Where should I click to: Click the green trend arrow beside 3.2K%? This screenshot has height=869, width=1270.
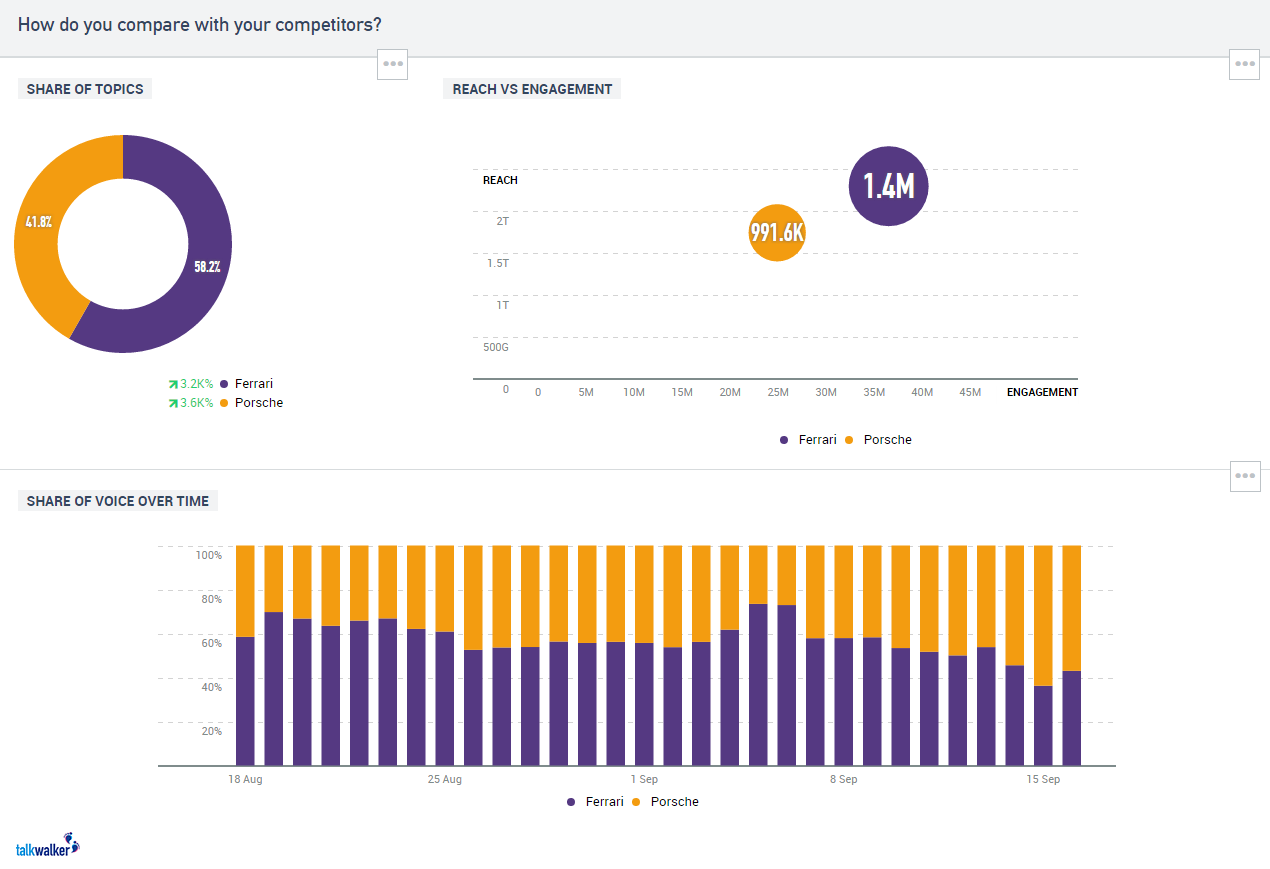(x=173, y=384)
